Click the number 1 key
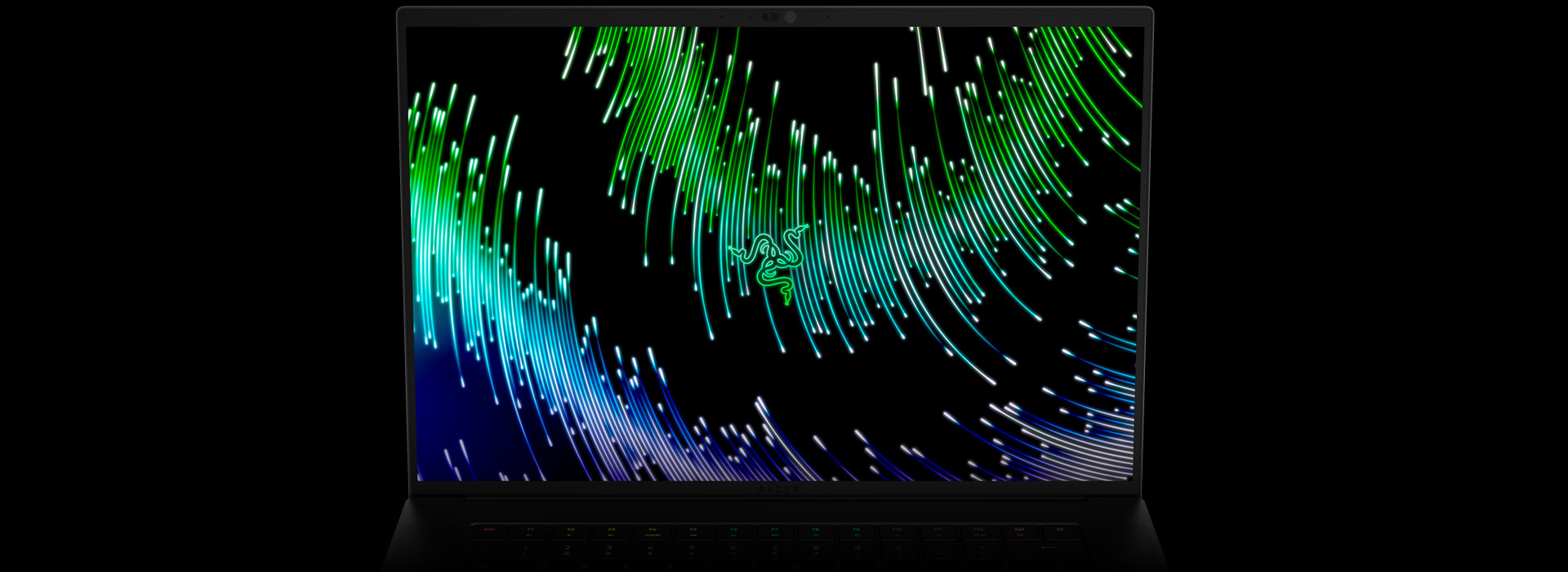1568x572 pixels. pos(525,550)
